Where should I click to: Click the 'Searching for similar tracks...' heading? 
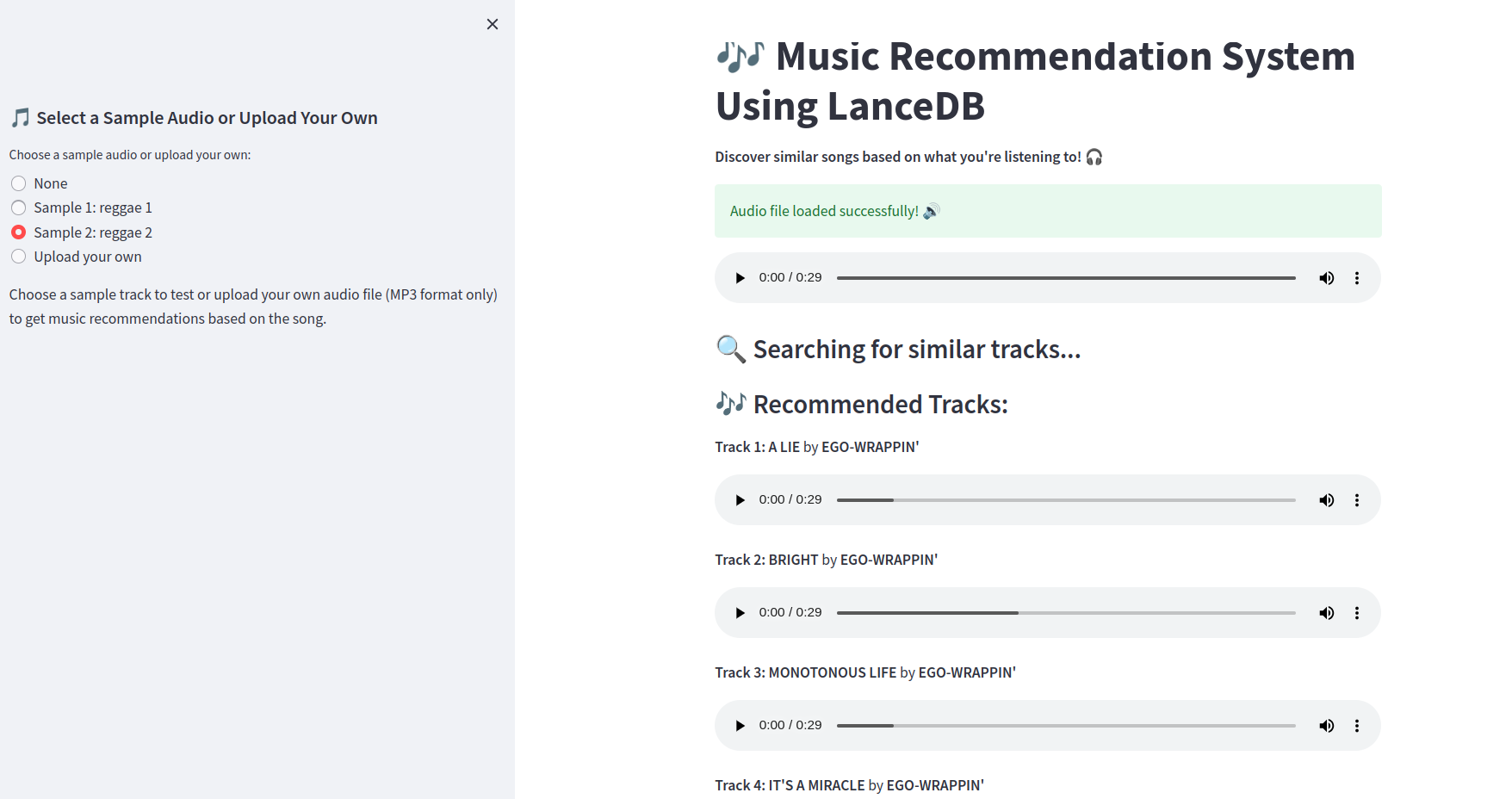pos(898,349)
